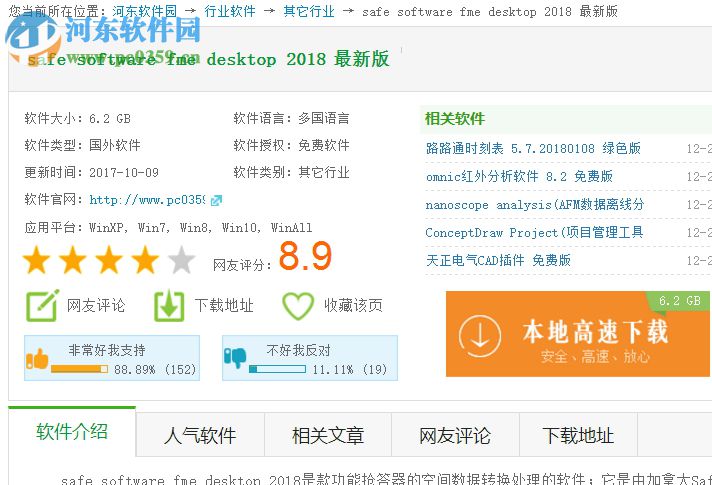Click the 11.11% (19) vote count
This screenshot has width=712, height=485.
[350, 369]
